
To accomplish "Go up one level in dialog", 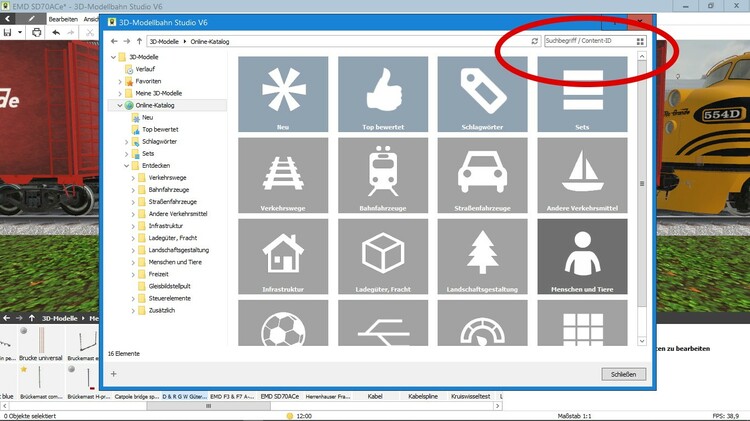I will pyautogui.click(x=139, y=42).
